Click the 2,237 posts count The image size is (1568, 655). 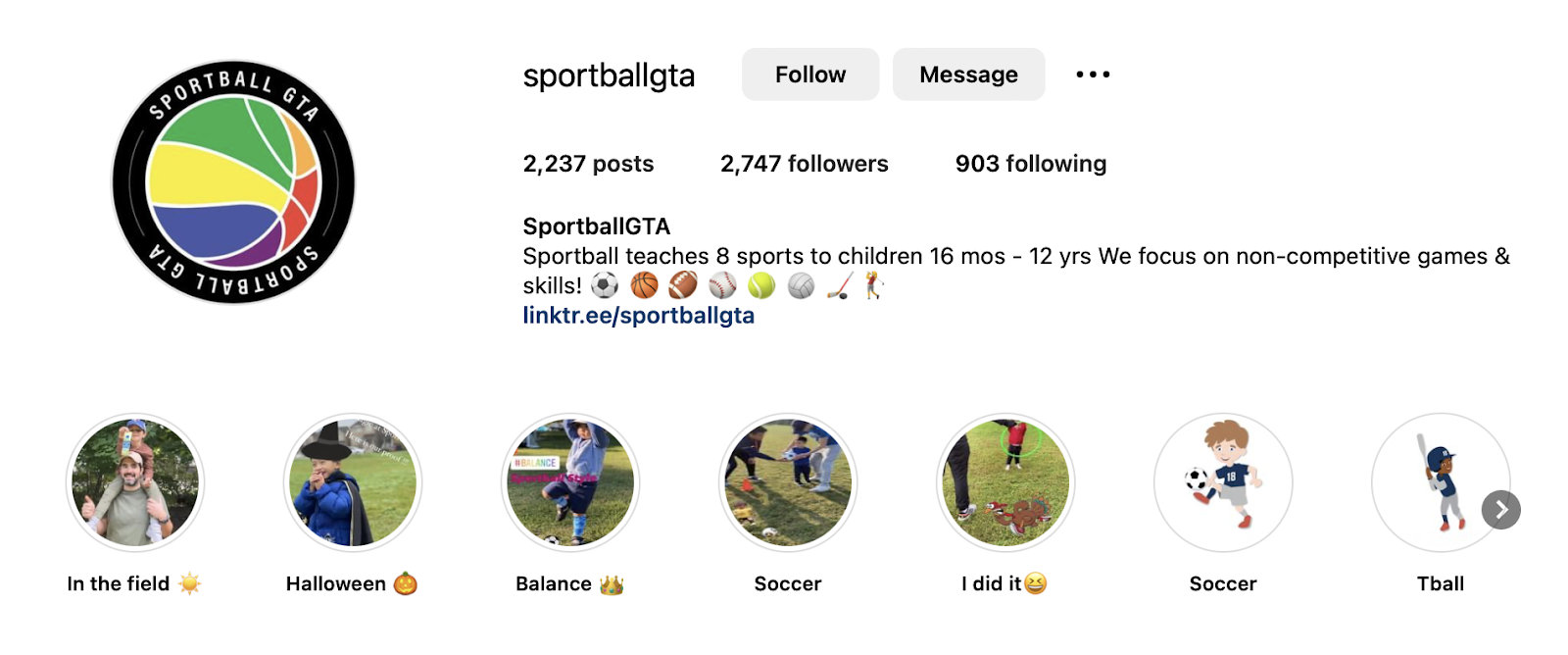coord(588,164)
